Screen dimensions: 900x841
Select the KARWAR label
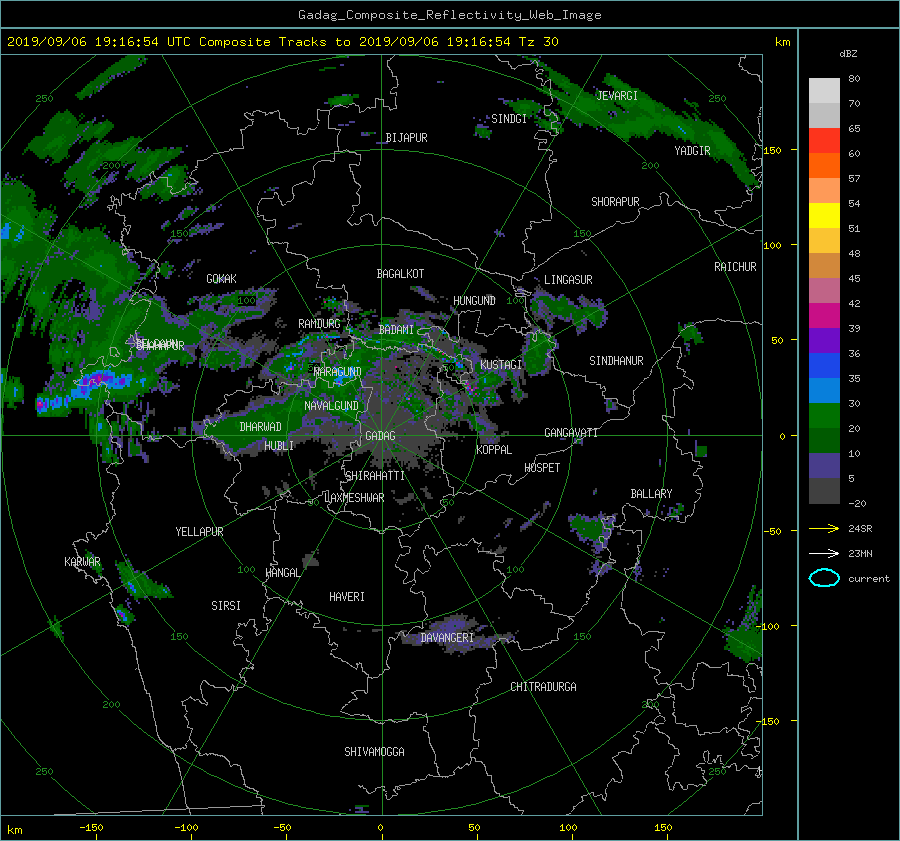(x=82, y=562)
